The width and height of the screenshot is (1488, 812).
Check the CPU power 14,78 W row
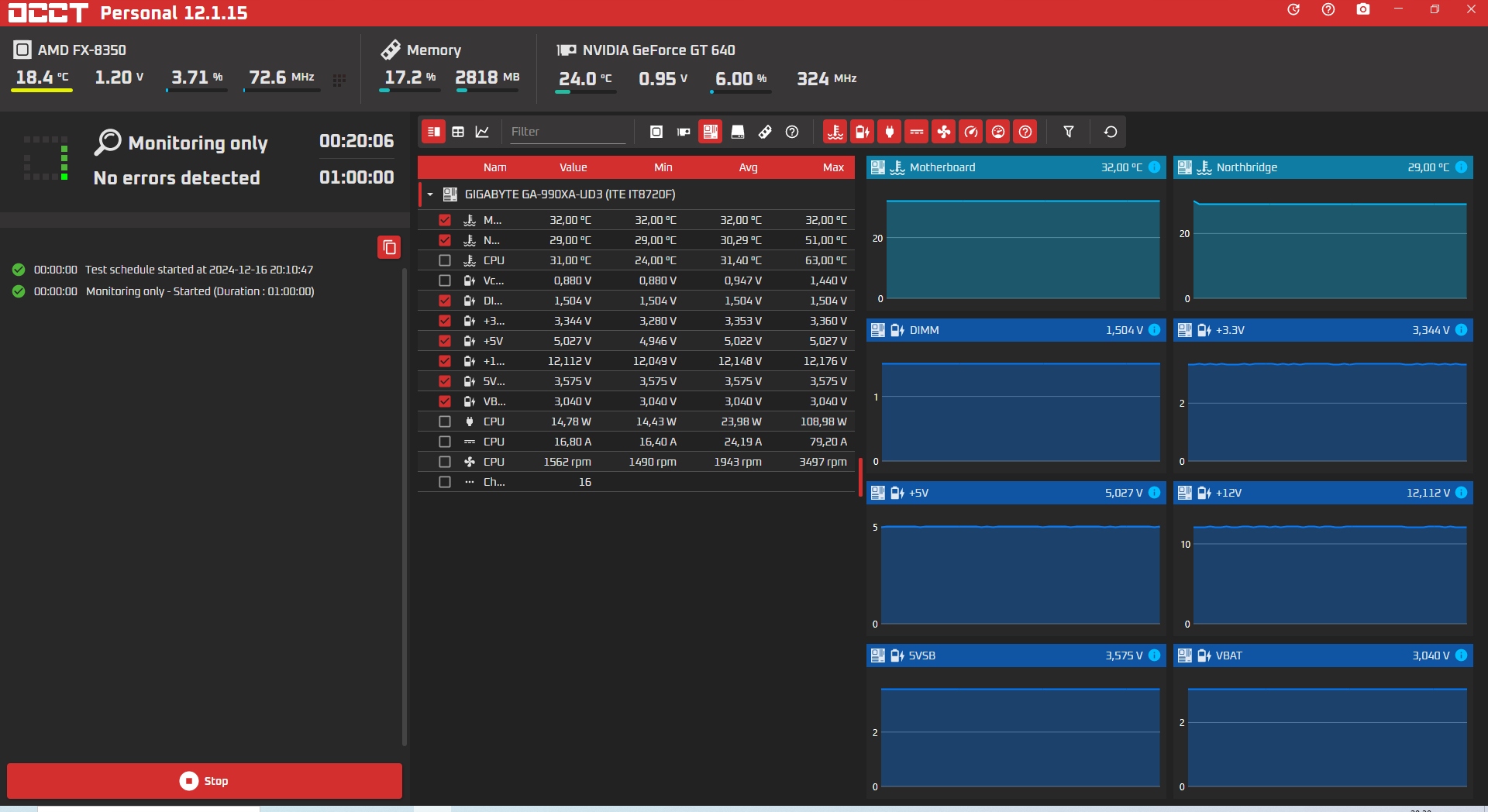click(x=445, y=421)
